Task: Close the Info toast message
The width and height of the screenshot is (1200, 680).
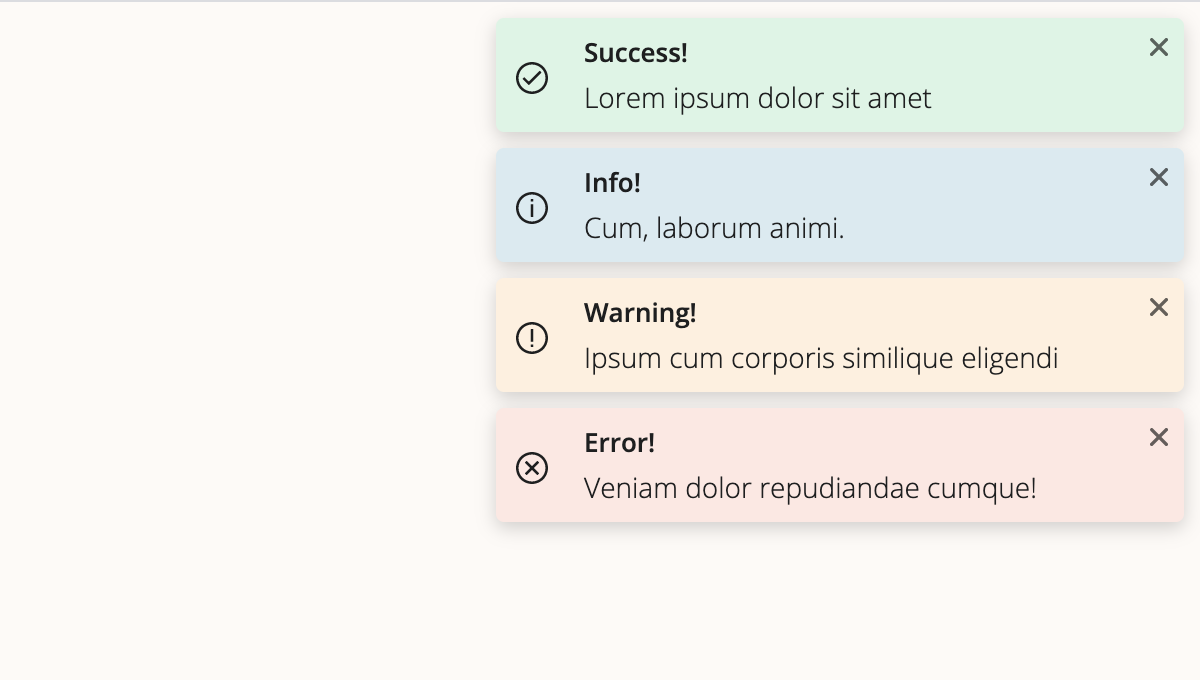Action: [1159, 177]
